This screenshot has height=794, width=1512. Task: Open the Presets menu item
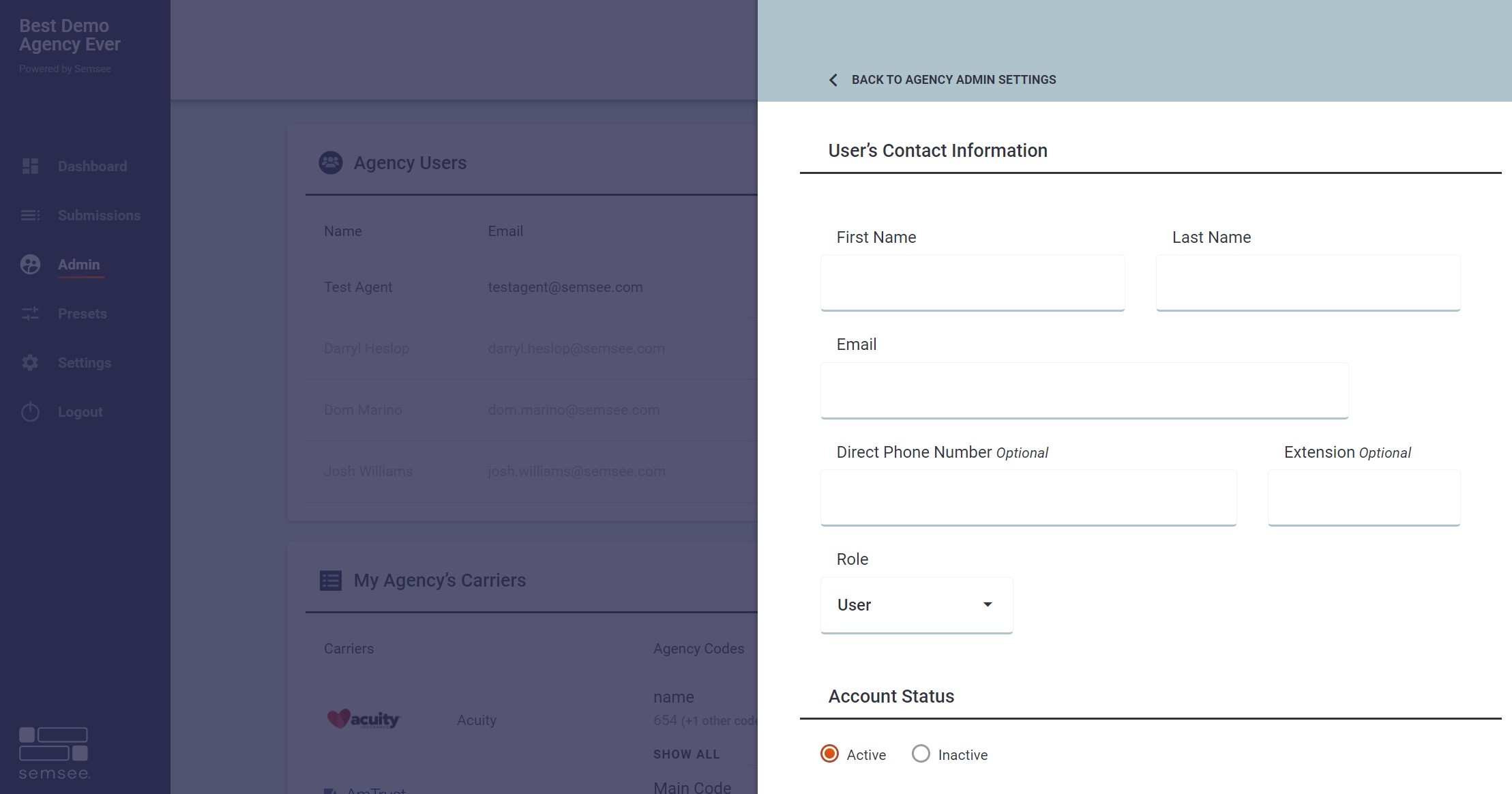tap(83, 314)
